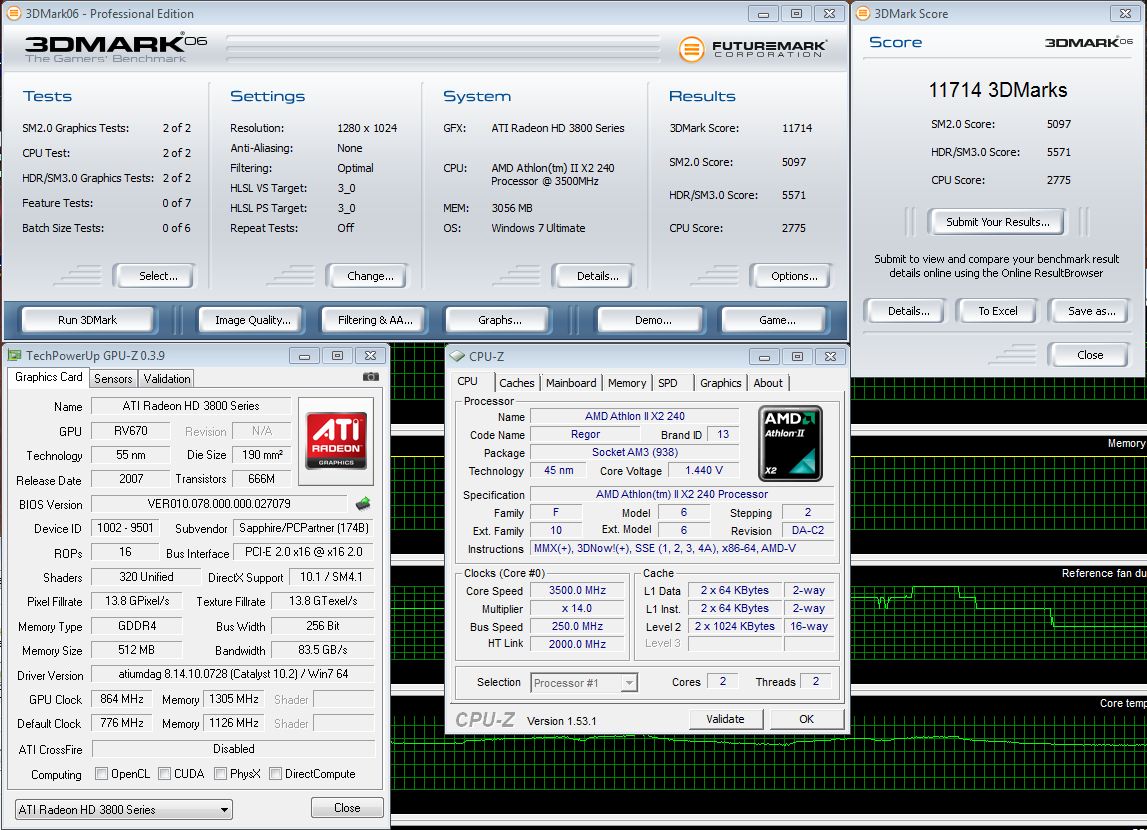Screen dimensions: 1147x830
Task: Toggle the PhysX checkbox
Action: click(220, 774)
